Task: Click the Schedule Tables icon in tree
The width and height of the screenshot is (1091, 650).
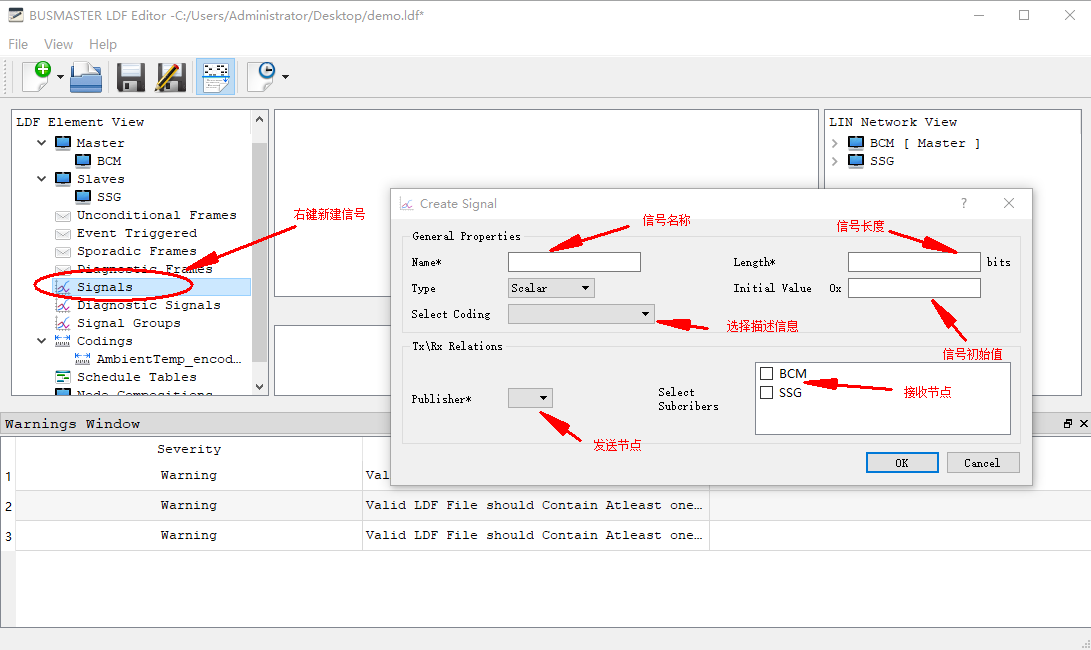Action: click(63, 377)
